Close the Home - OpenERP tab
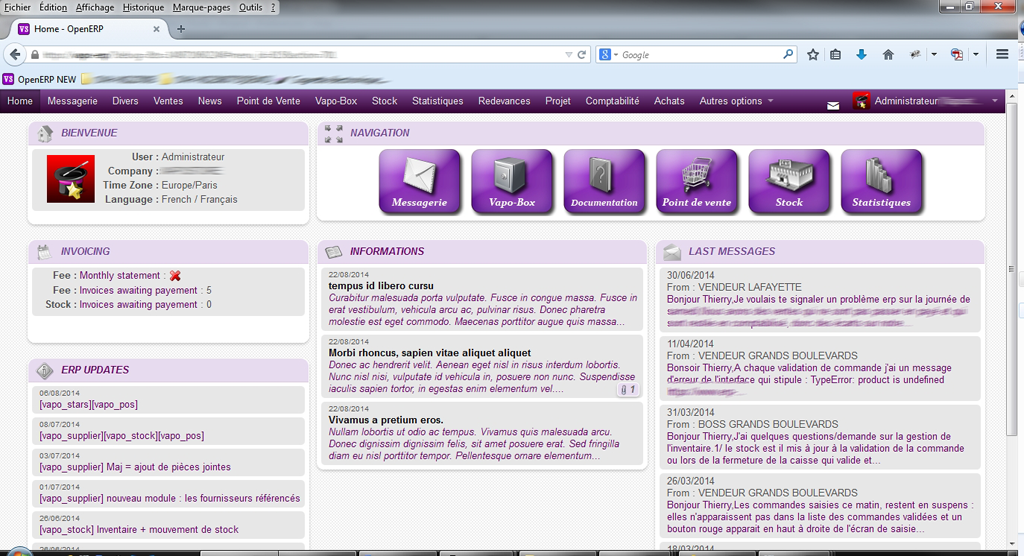 click(x=156, y=29)
